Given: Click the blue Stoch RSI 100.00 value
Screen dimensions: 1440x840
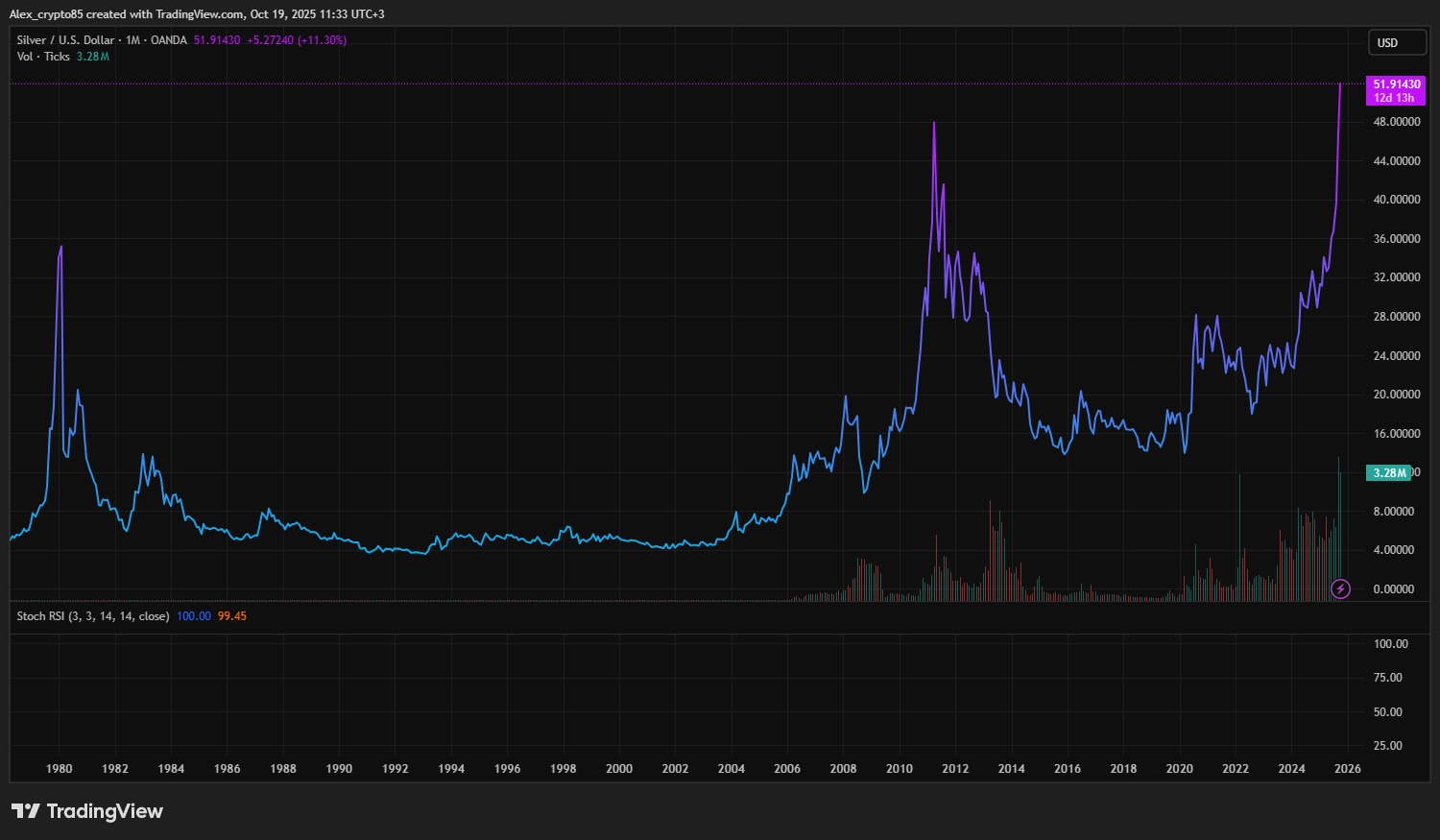Looking at the screenshot, I should [x=194, y=616].
